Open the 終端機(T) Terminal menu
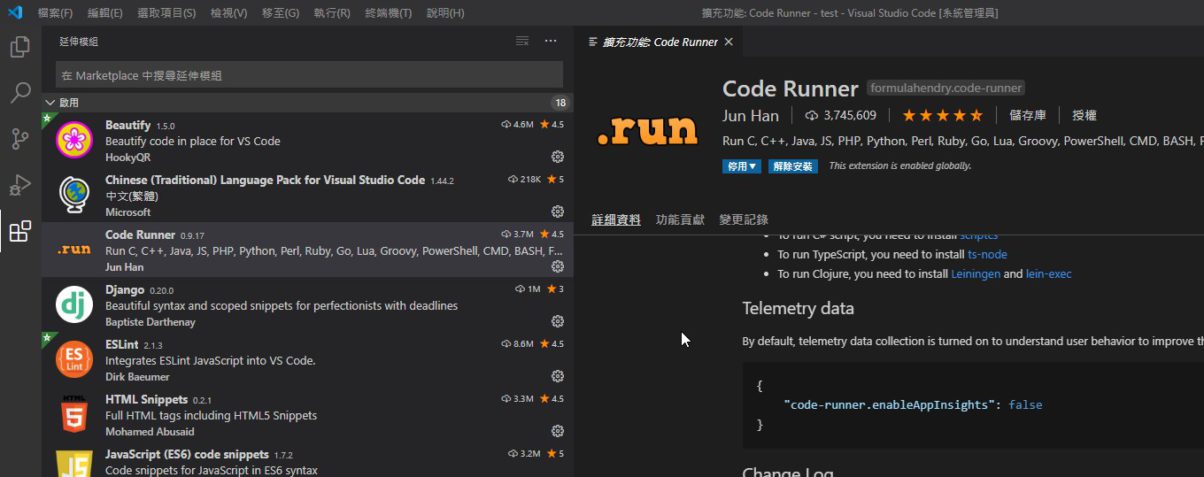Screen dimensions: 1204x477 pyautogui.click(x=388, y=13)
